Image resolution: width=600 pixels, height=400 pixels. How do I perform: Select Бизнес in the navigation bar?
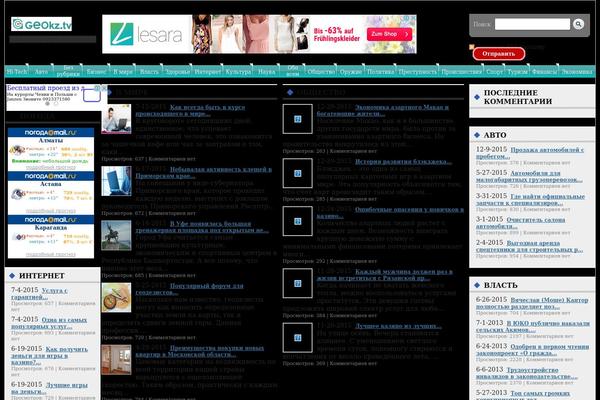pos(96,72)
